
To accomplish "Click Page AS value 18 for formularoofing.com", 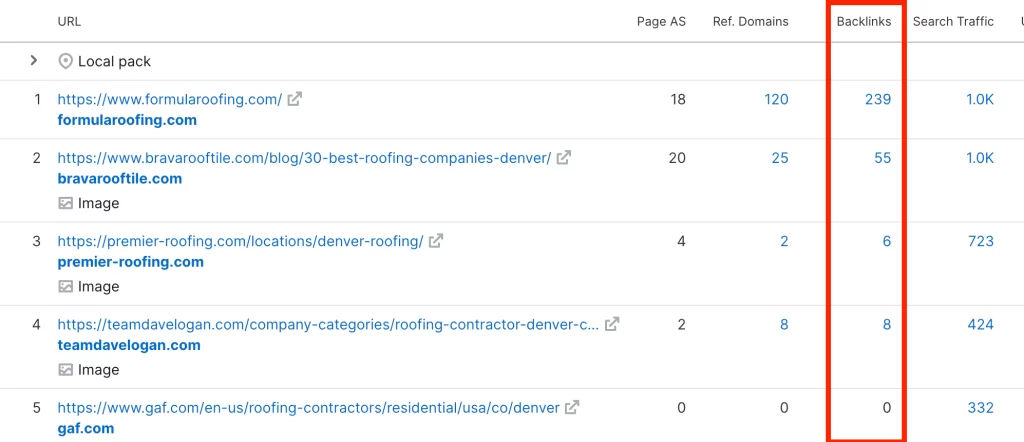I will tap(678, 99).
